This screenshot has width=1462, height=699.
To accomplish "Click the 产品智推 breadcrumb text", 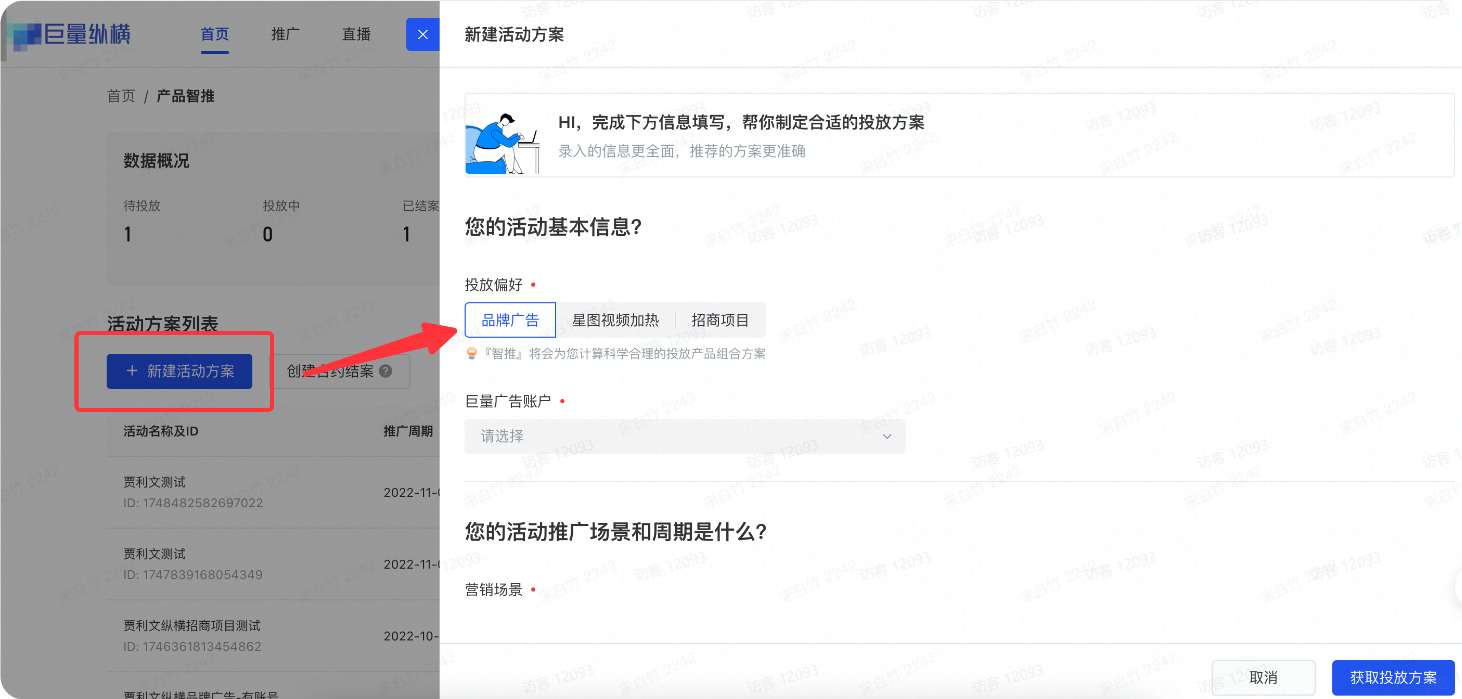I will (185, 96).
